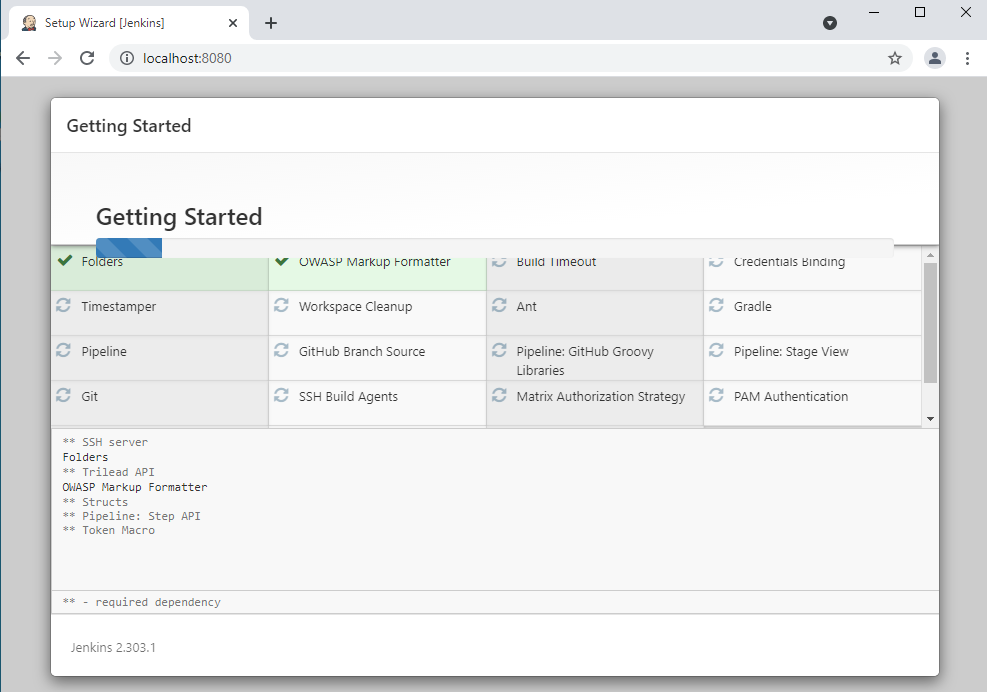Open the Chrome three-dot menu
Screen dimensions: 987x692
click(967, 59)
